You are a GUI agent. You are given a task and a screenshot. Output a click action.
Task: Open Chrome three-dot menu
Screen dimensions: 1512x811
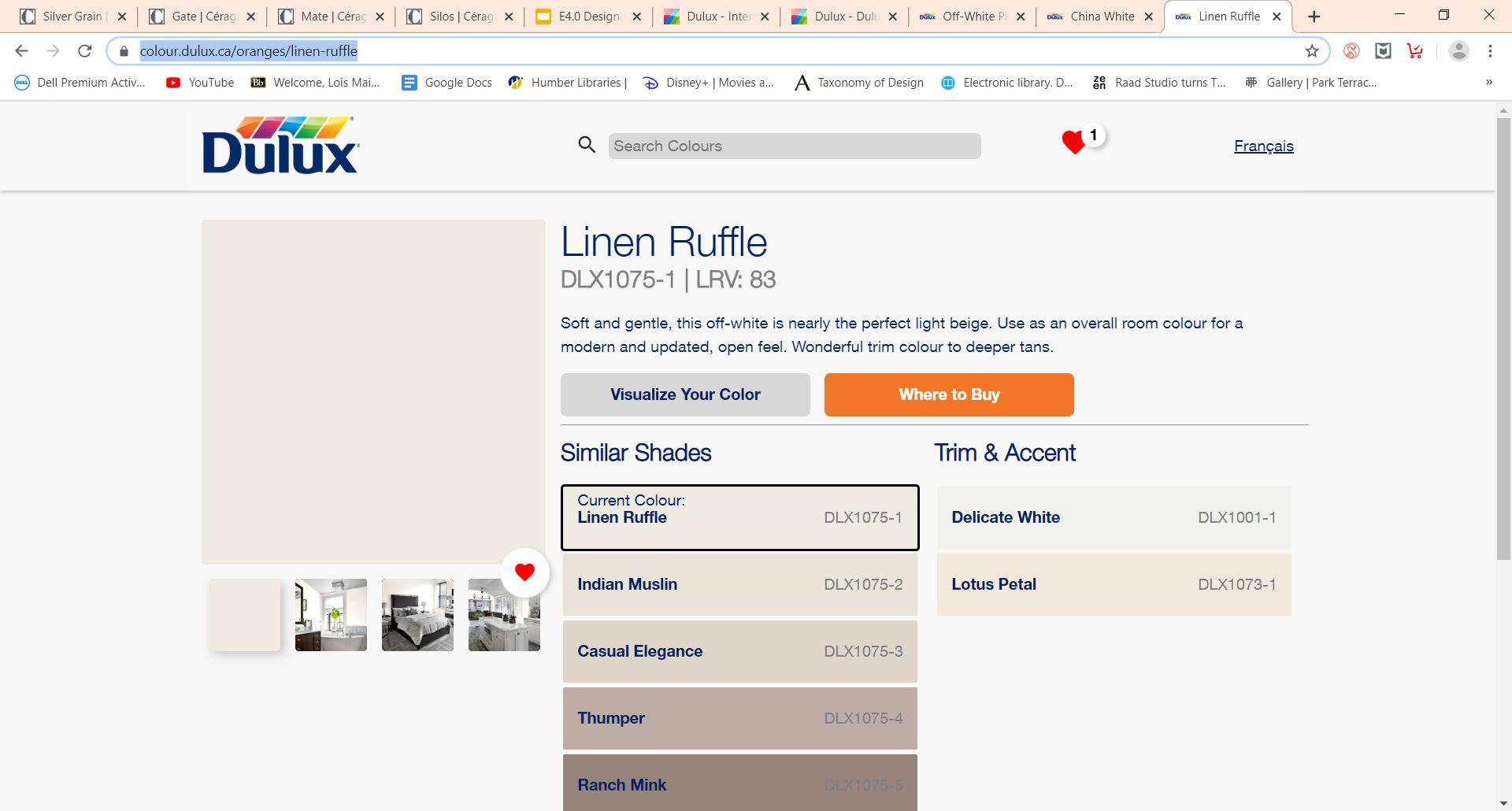coord(1490,51)
